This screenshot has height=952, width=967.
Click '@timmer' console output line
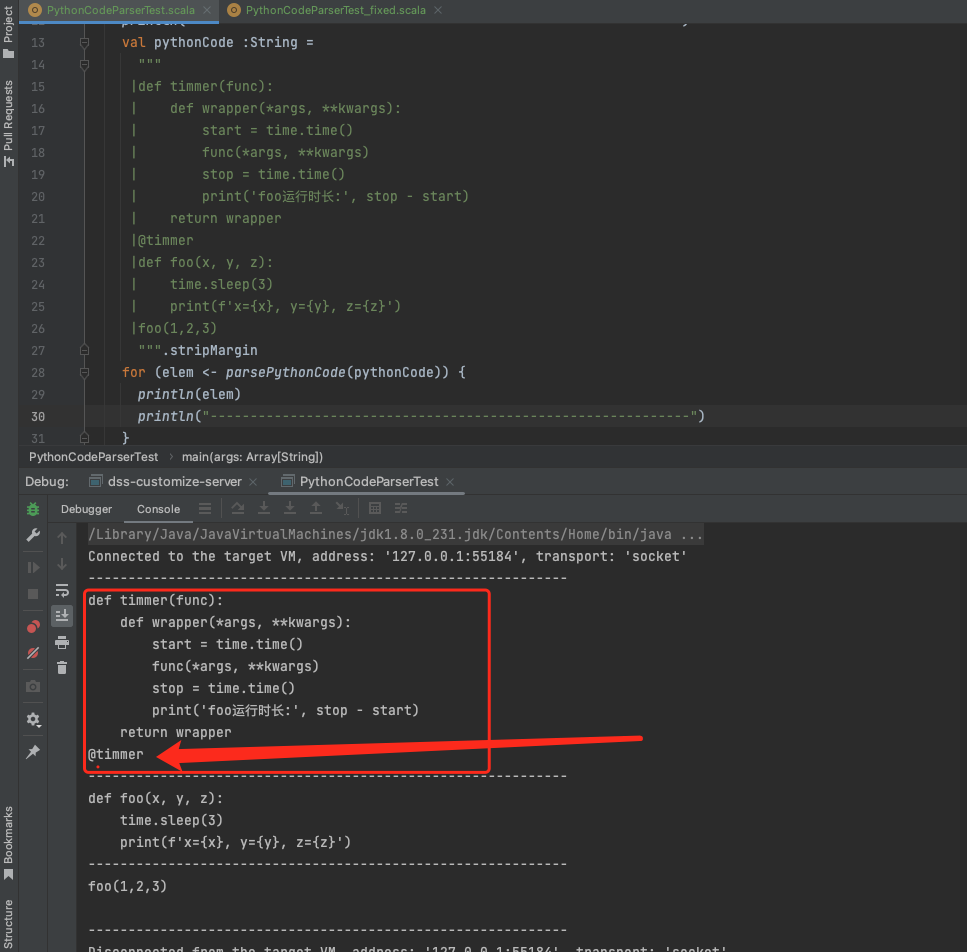click(x=115, y=754)
